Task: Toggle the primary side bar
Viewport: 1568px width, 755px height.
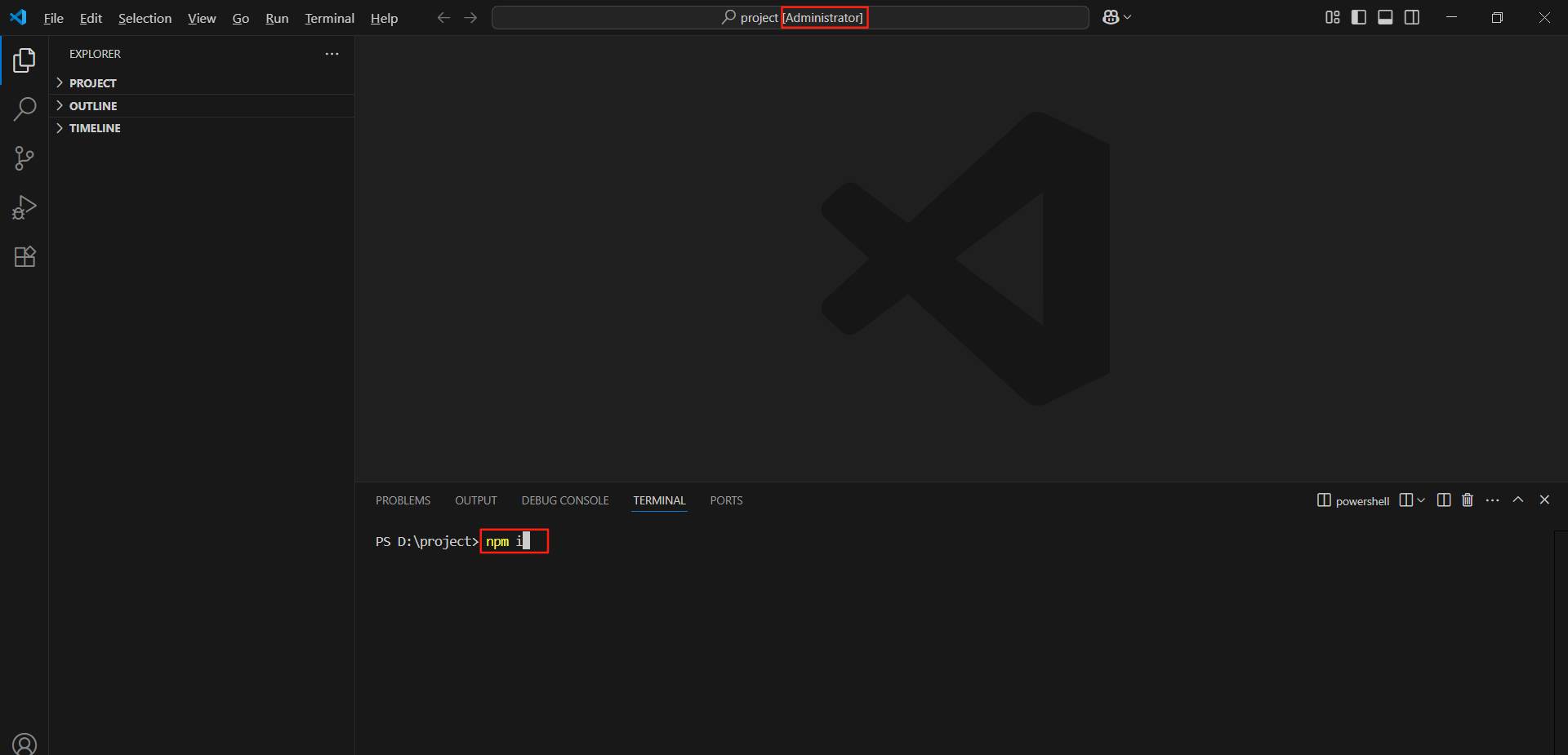Action: click(1359, 17)
